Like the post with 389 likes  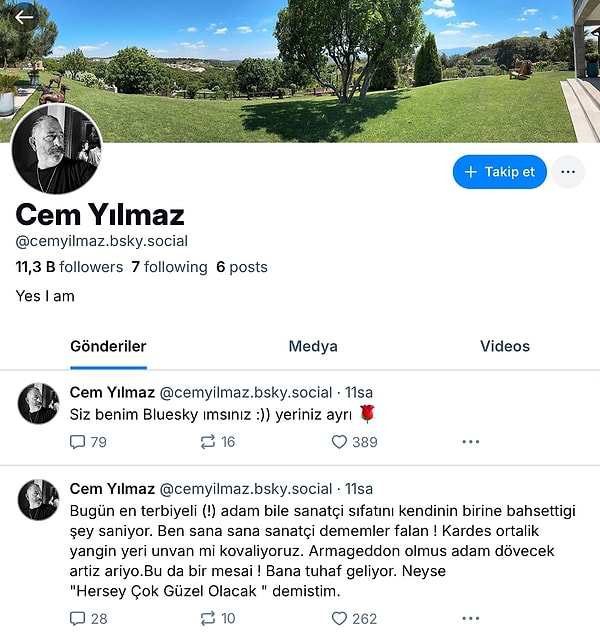tap(339, 442)
